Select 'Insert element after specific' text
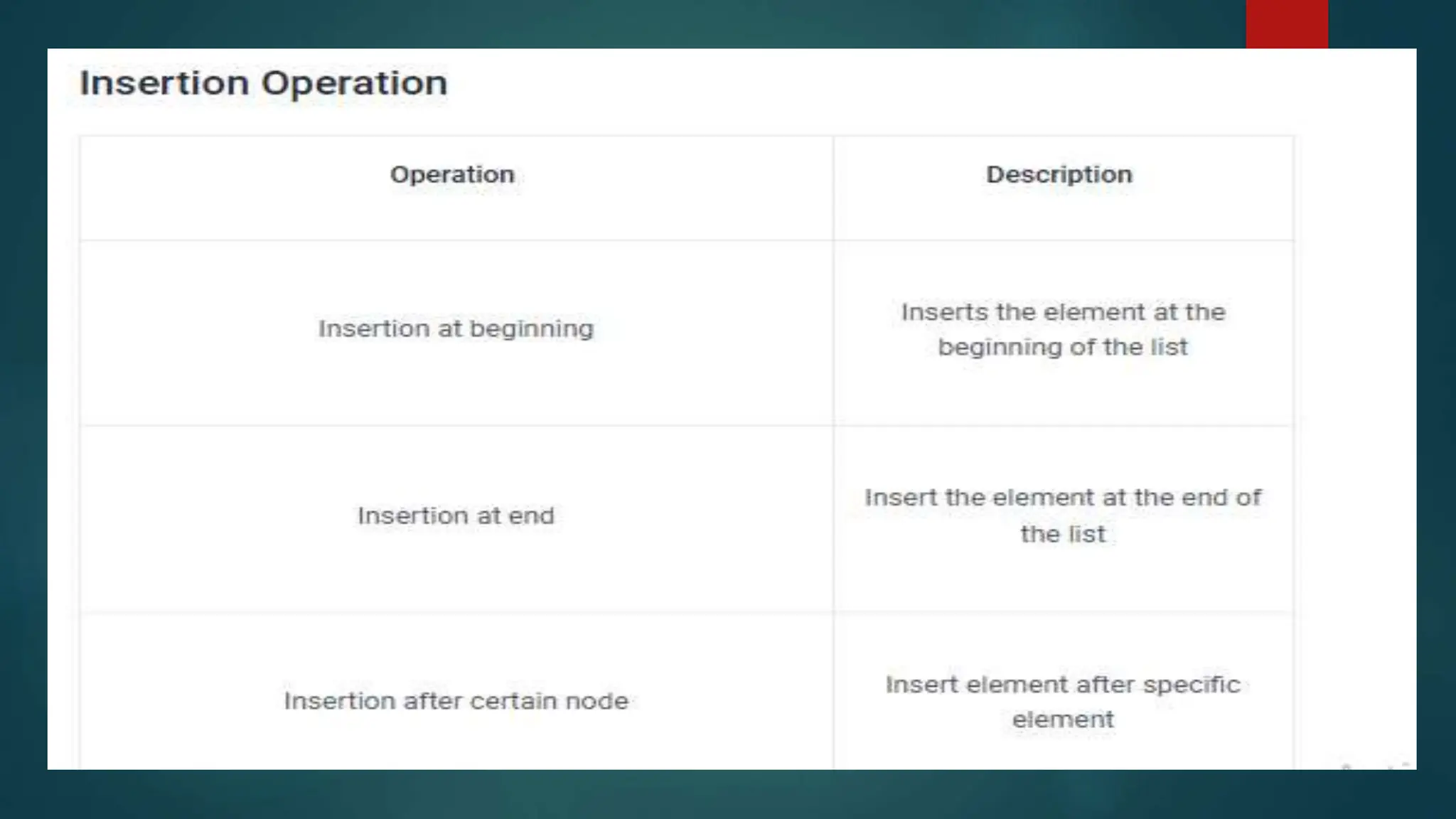 (x=1063, y=685)
